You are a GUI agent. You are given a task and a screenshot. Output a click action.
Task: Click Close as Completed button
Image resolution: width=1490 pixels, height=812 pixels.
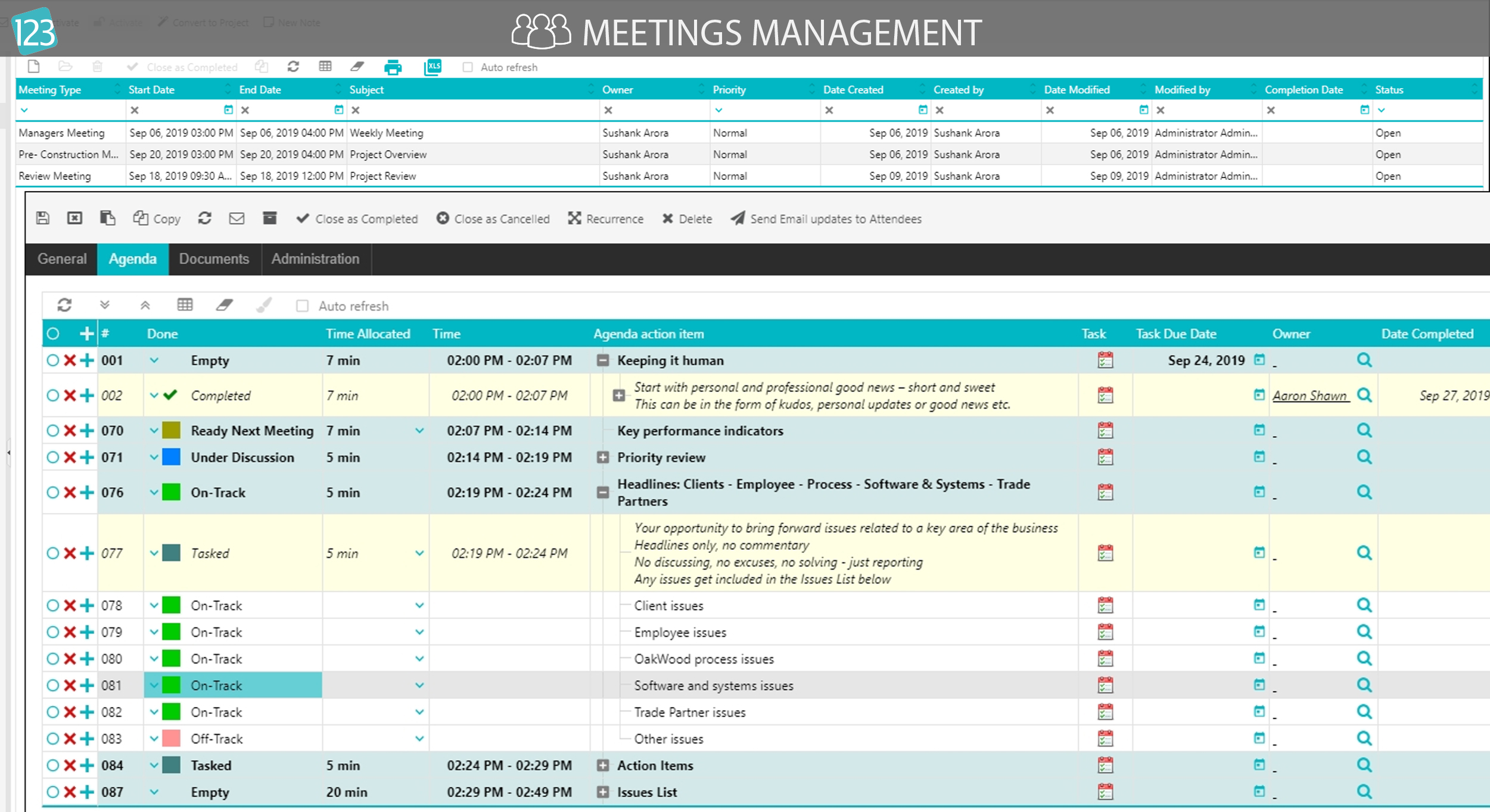pyautogui.click(x=357, y=219)
